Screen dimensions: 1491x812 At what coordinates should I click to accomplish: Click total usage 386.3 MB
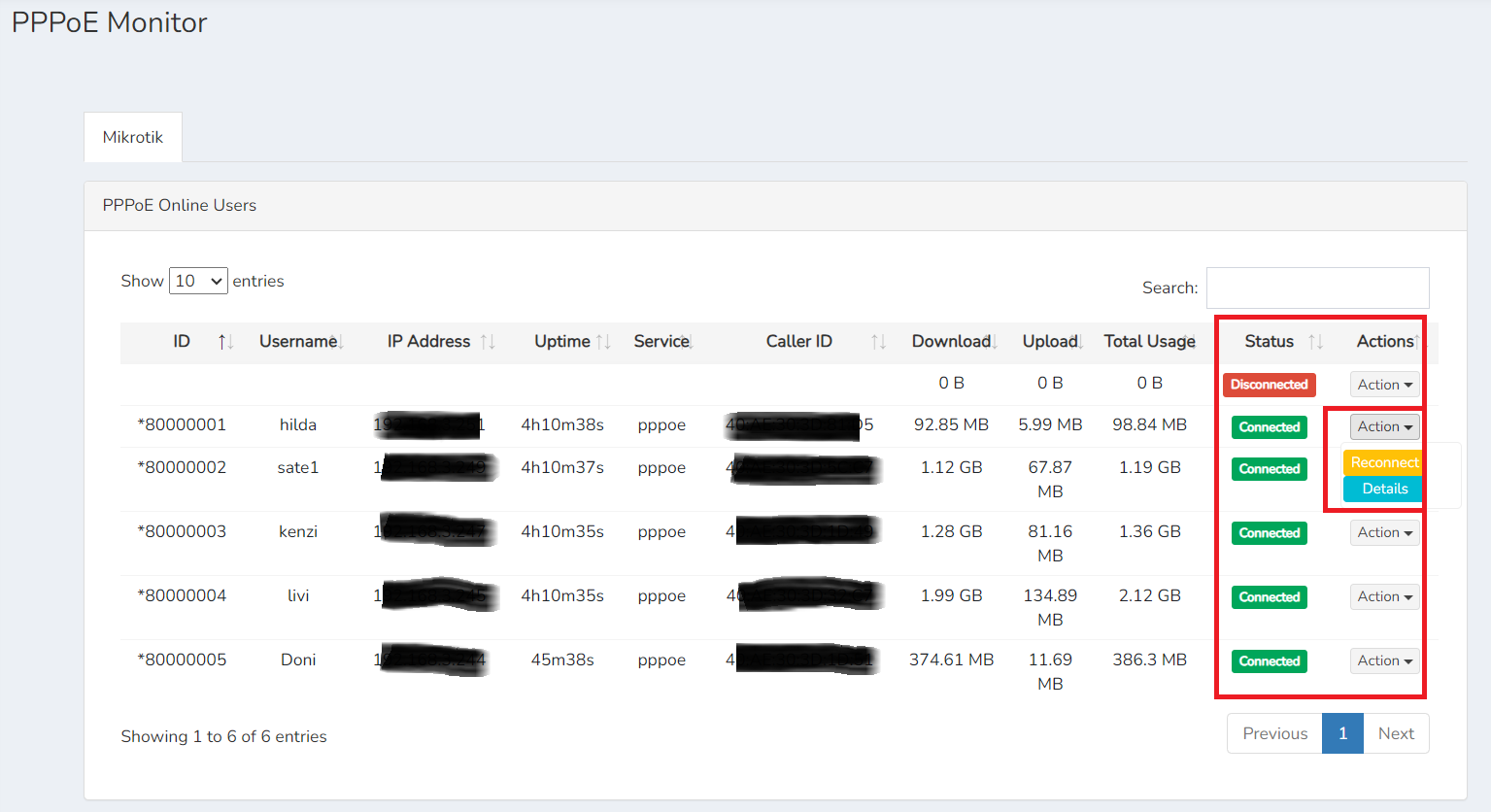pyautogui.click(x=1150, y=660)
